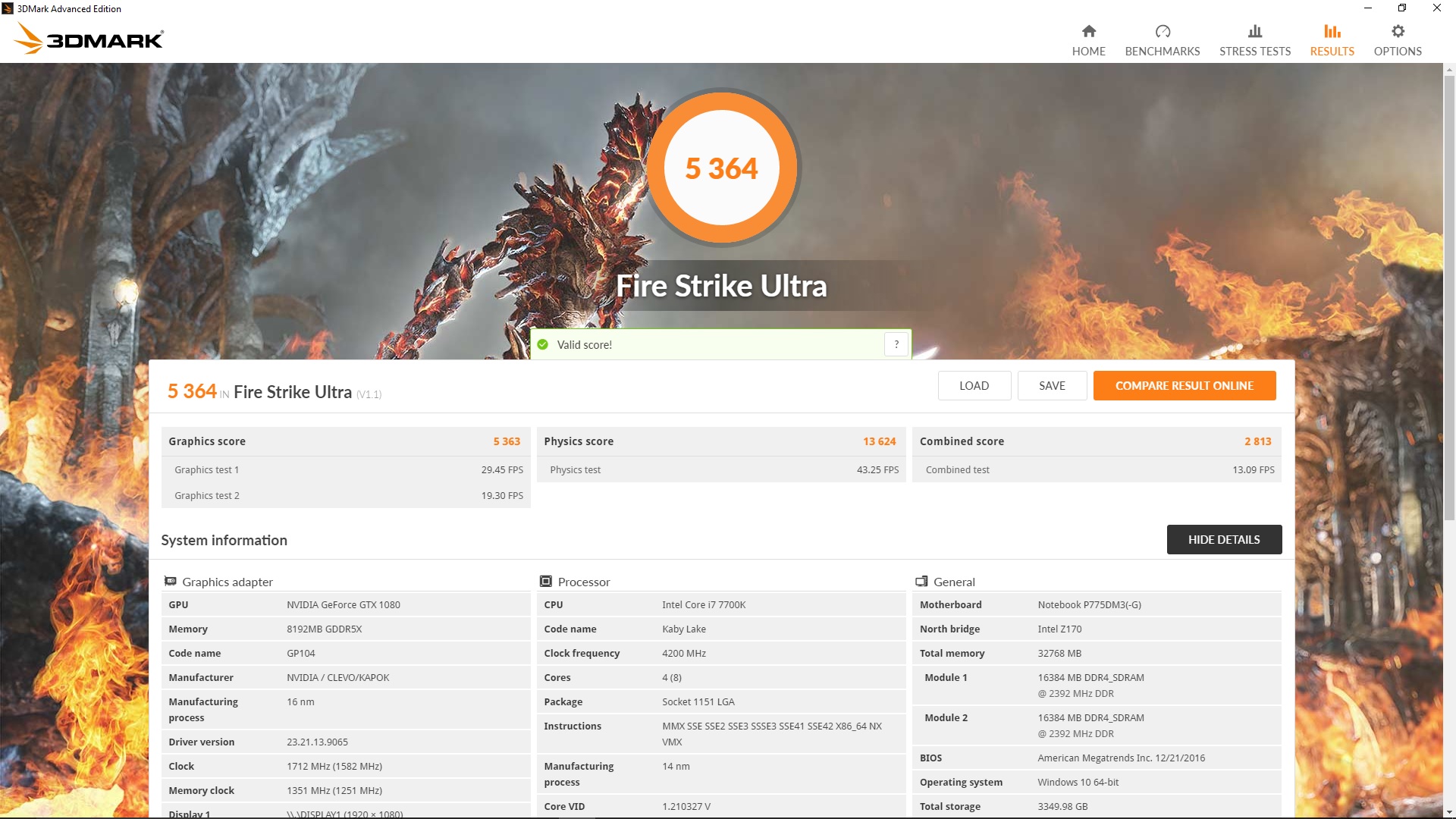Click the Module 2 memory row
1456x819 pixels.
(x=1097, y=726)
